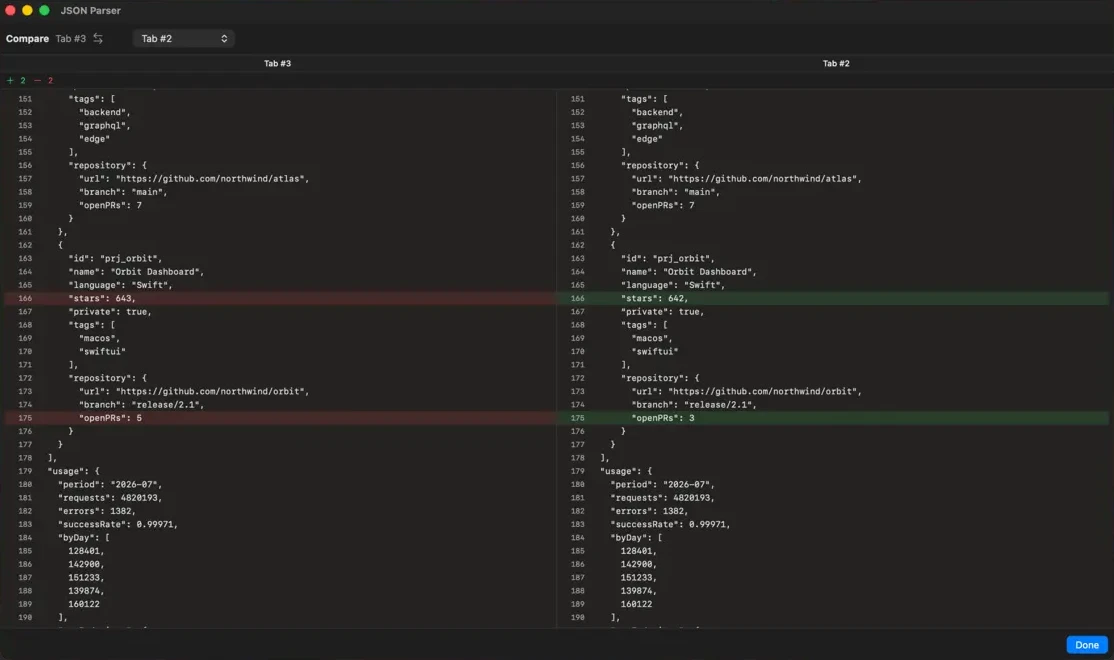Click "name": "Orbit Dashboard" in left pane
The image size is (1114, 660).
point(136,271)
